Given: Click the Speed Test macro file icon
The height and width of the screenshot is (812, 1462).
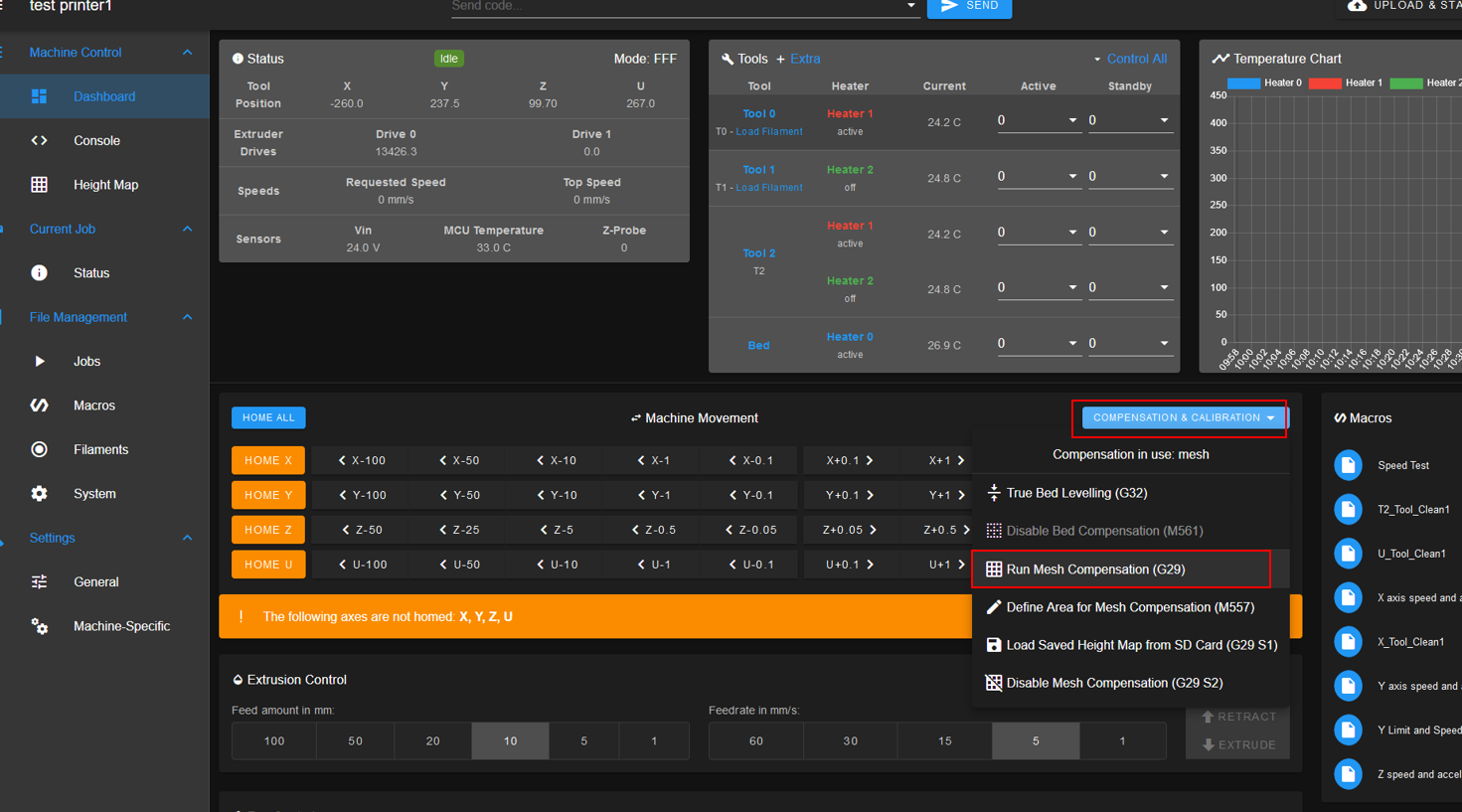Looking at the screenshot, I should [1348, 465].
